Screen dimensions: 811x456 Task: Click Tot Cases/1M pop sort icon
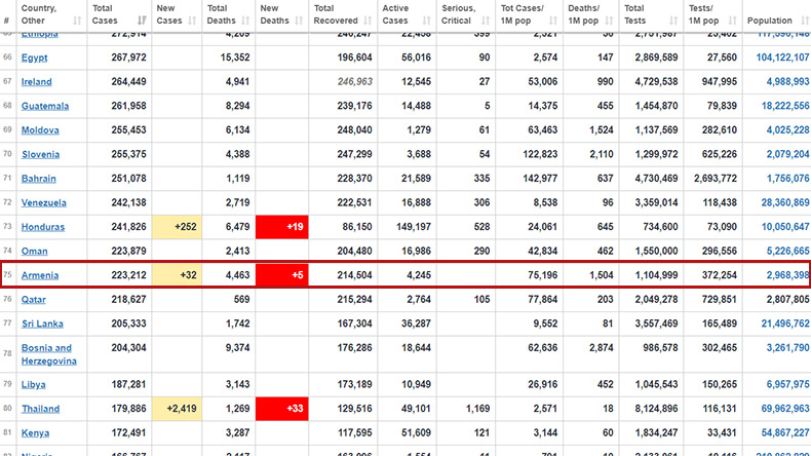click(x=553, y=21)
